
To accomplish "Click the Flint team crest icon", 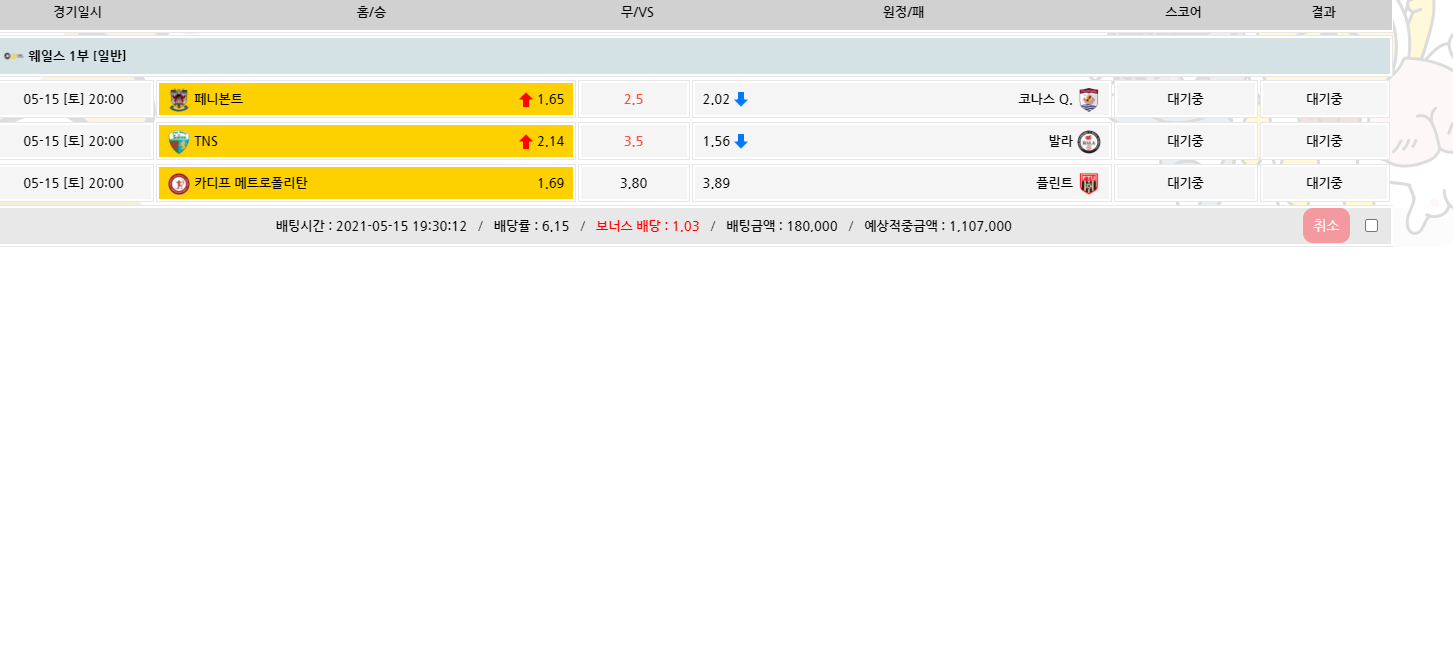I will click(1089, 183).
